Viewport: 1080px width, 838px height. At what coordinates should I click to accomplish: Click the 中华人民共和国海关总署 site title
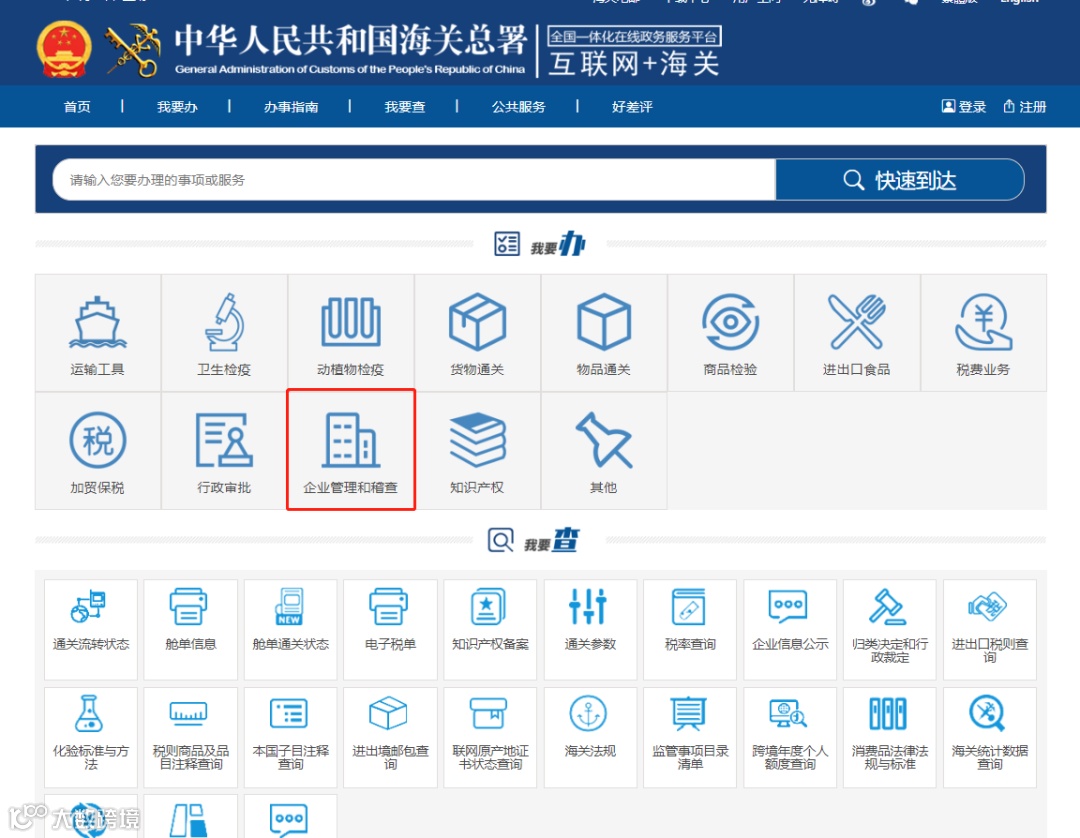[x=350, y=41]
